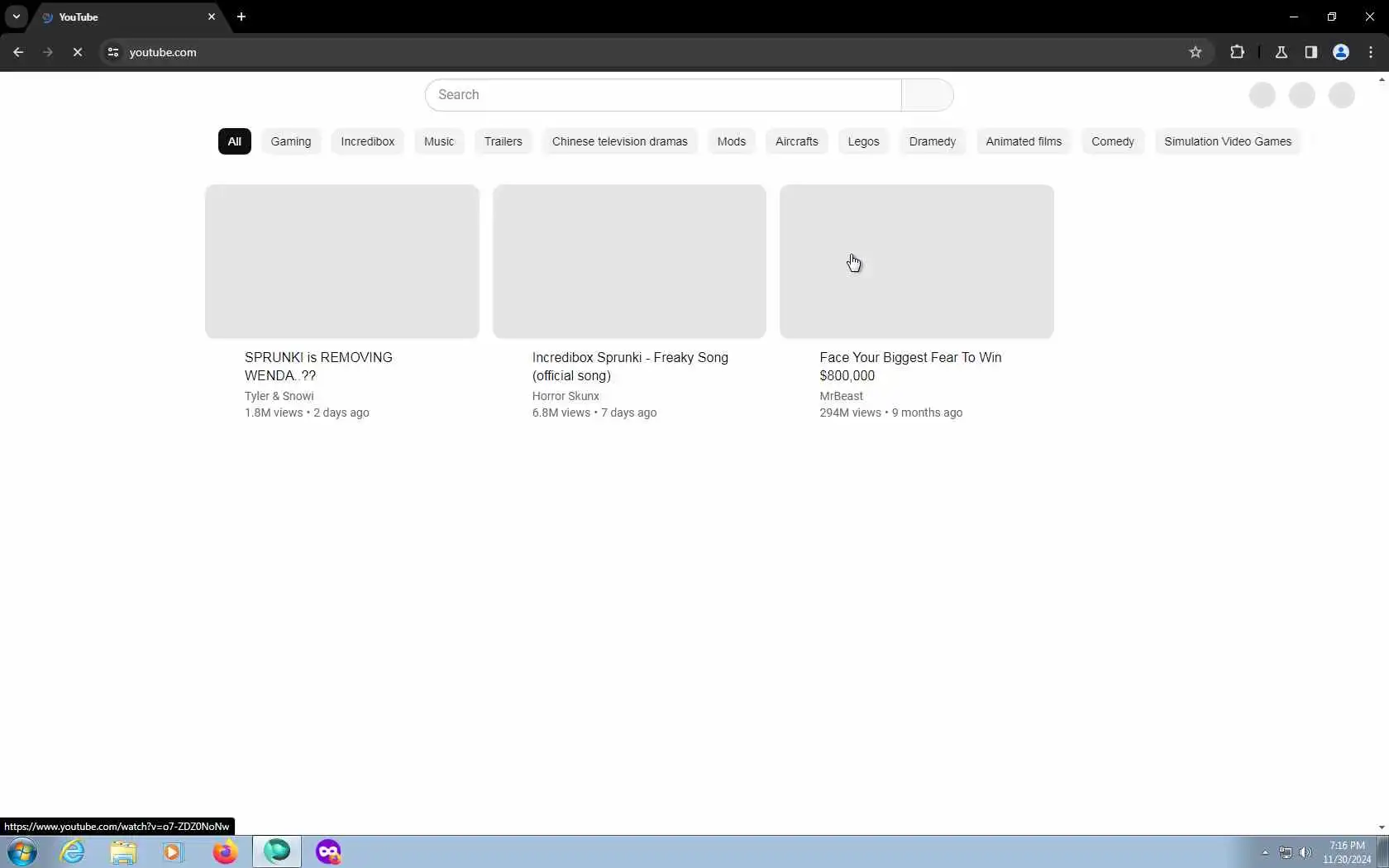1389x868 pixels.
Task: Launch Internet Explorer from the taskbar
Action: click(x=73, y=851)
